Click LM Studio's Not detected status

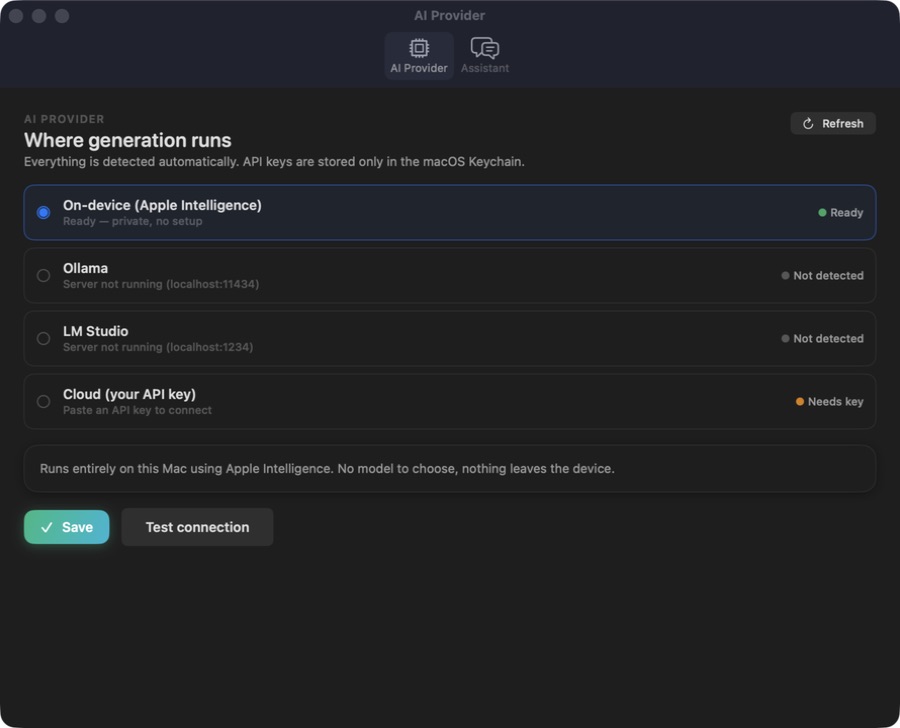tap(822, 339)
